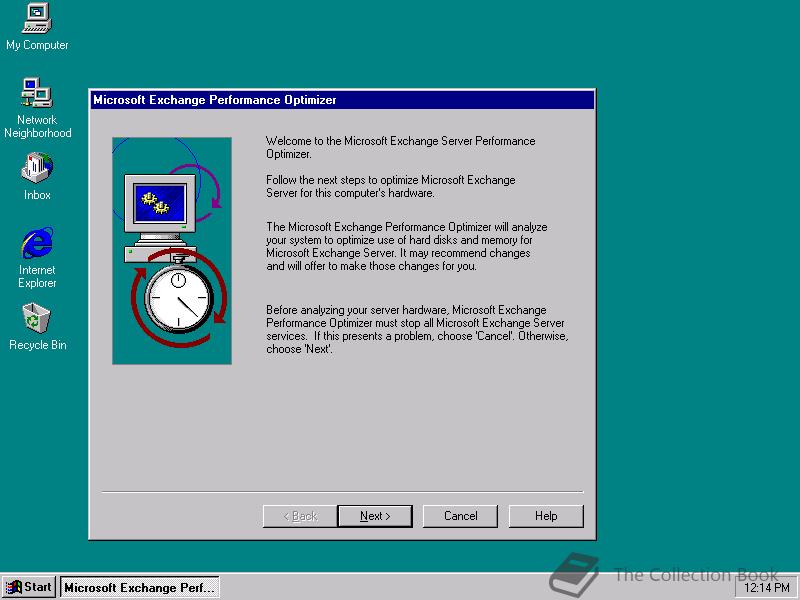The height and width of the screenshot is (600, 800).
Task: Select the Microsoft Exchange Perf taskbar entry
Action: coord(139,587)
